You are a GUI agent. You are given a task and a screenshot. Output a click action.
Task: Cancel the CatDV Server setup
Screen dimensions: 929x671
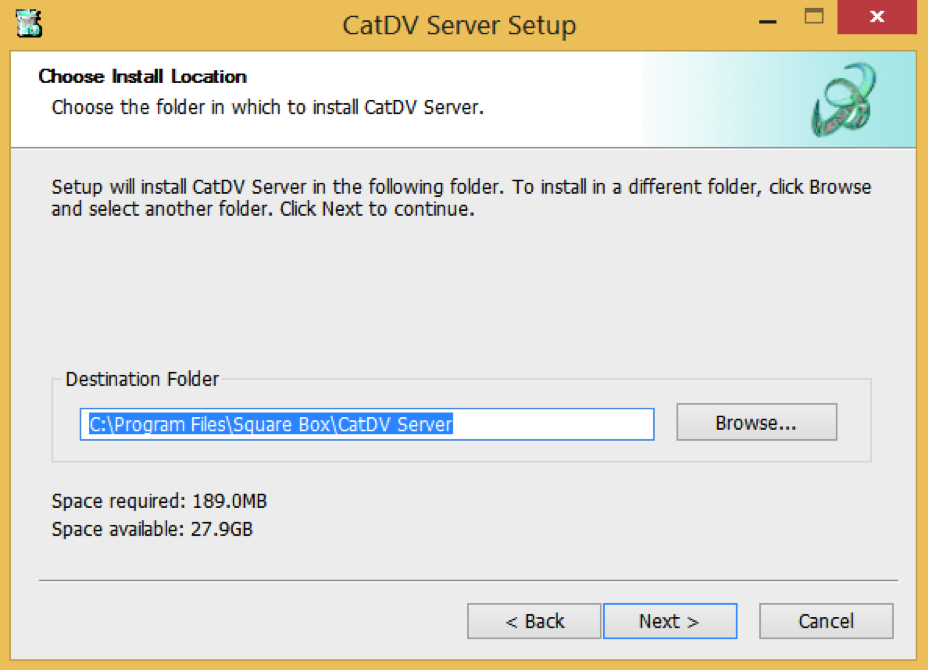click(x=825, y=621)
